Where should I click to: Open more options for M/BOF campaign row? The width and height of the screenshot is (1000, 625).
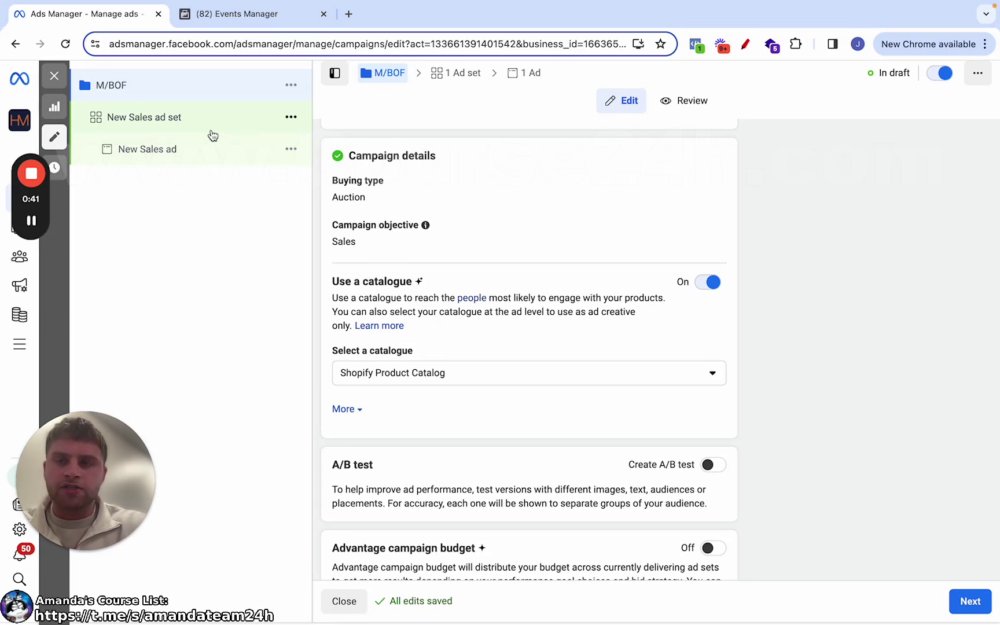[x=291, y=85]
